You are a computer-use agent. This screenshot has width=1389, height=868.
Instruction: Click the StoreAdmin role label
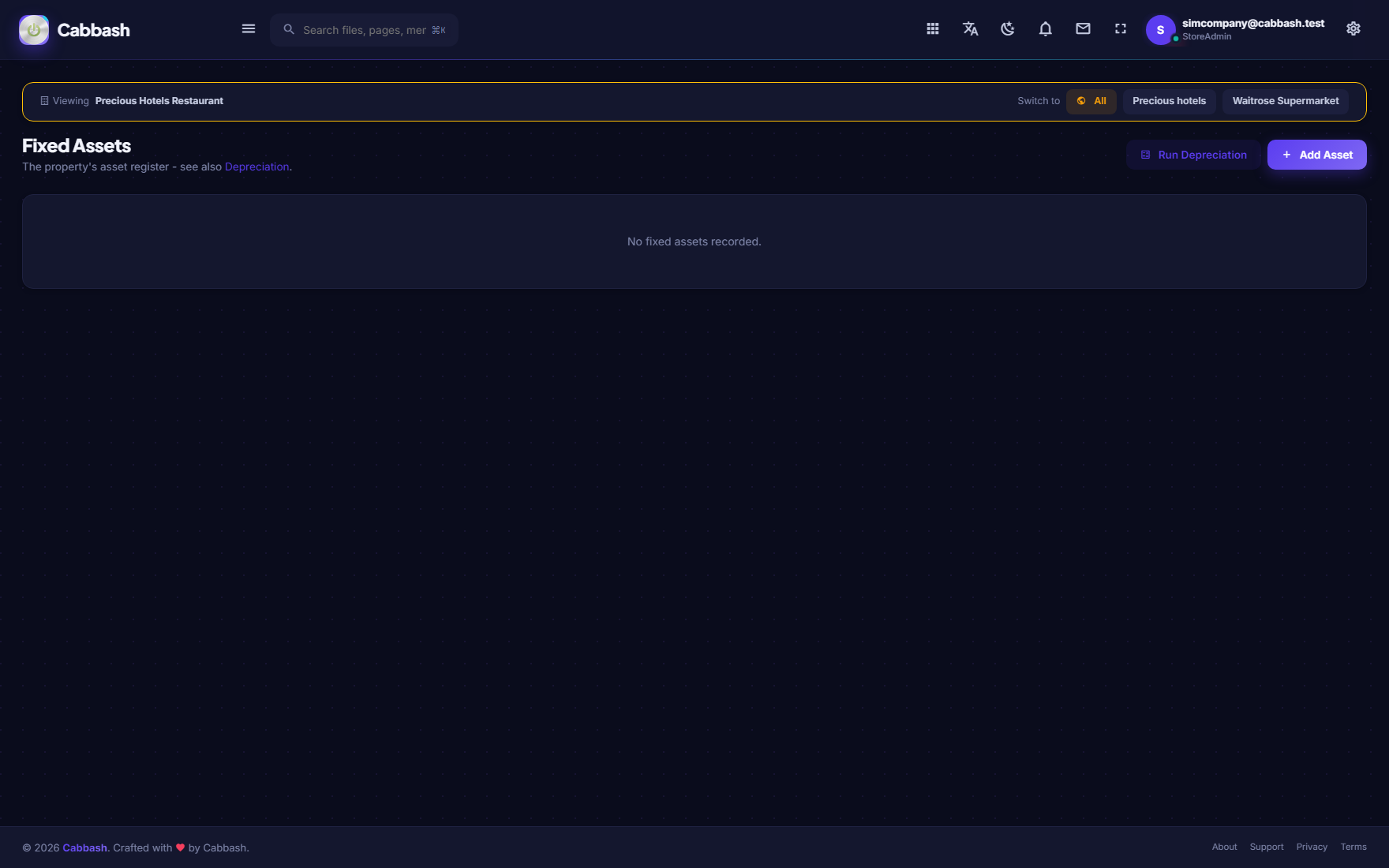(x=1207, y=37)
